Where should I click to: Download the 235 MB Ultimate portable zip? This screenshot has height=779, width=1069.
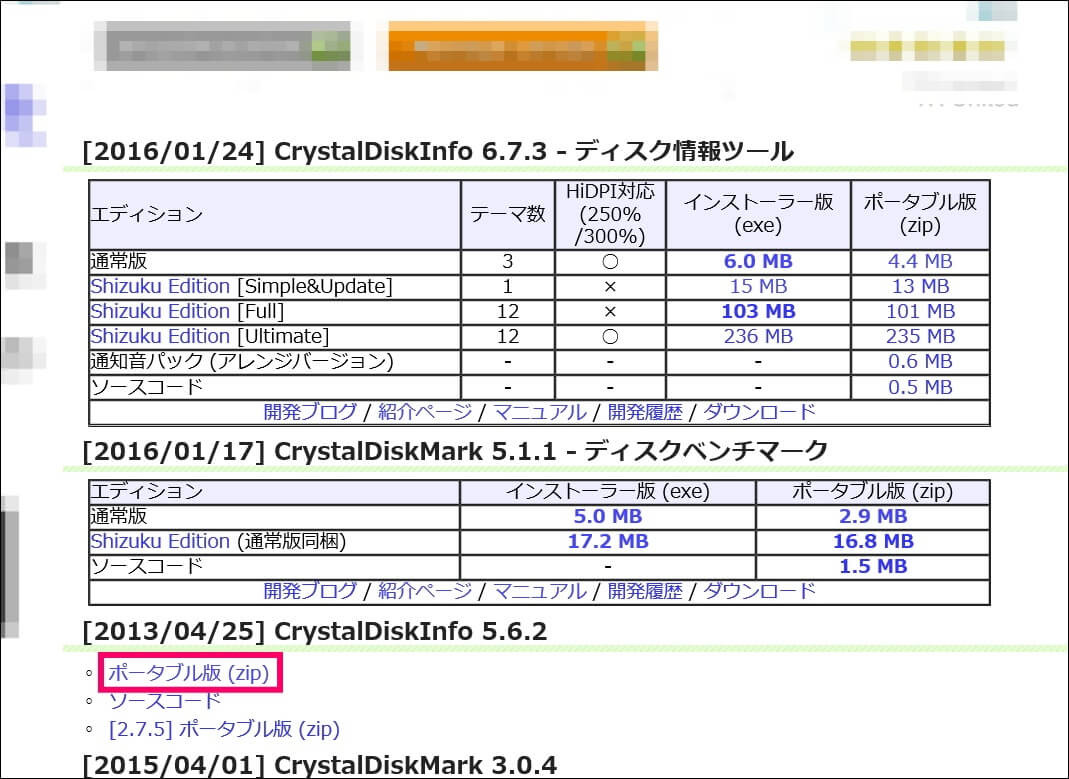click(920, 337)
